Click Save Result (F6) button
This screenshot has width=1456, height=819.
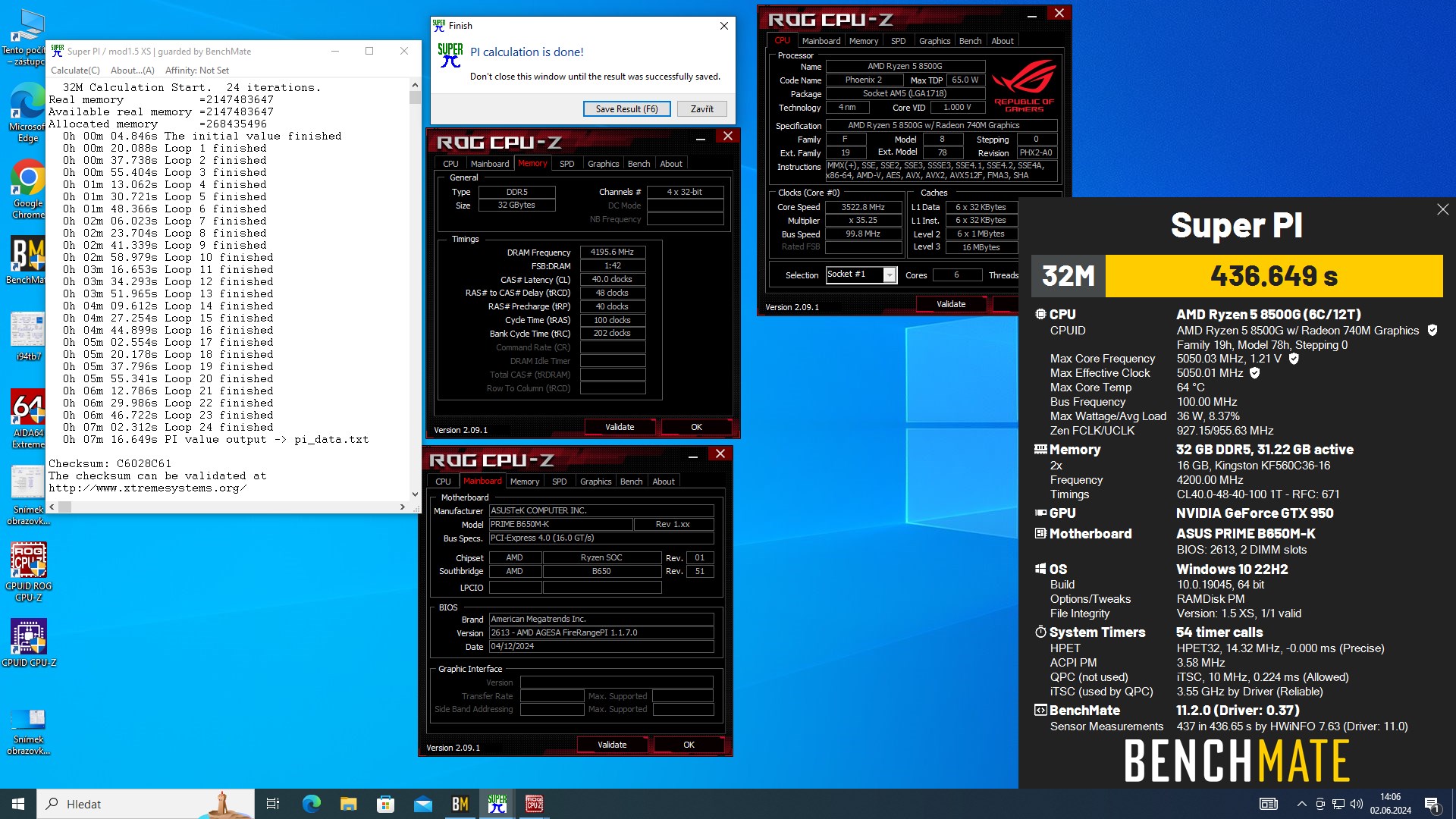click(x=626, y=109)
